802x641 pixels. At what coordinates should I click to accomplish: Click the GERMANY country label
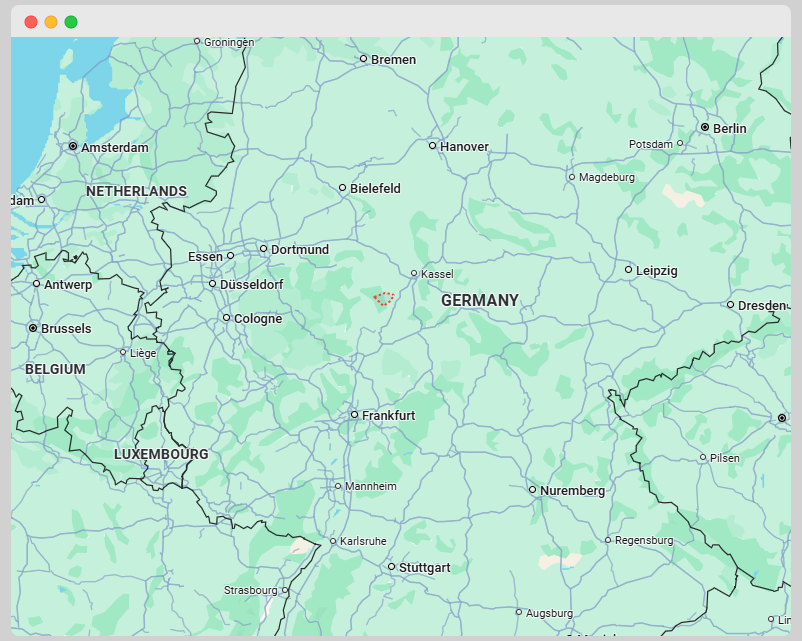pyautogui.click(x=480, y=300)
